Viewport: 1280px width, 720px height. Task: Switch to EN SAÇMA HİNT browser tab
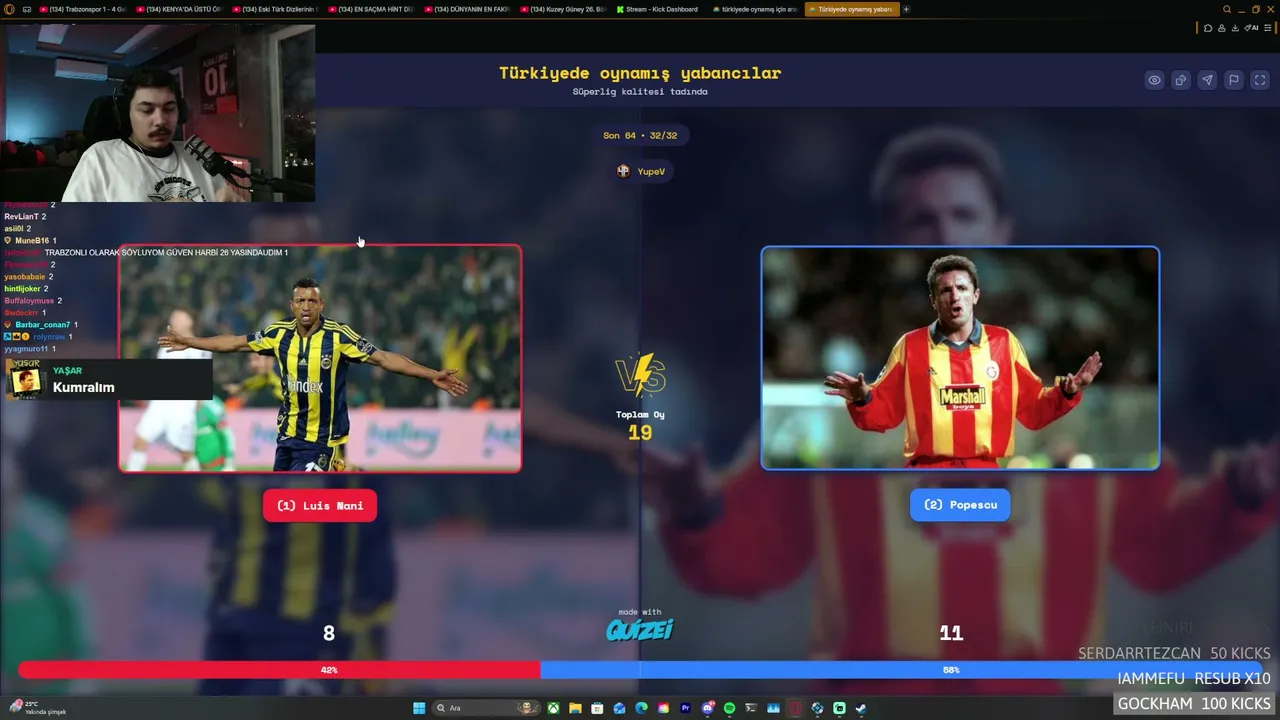pyautogui.click(x=371, y=9)
